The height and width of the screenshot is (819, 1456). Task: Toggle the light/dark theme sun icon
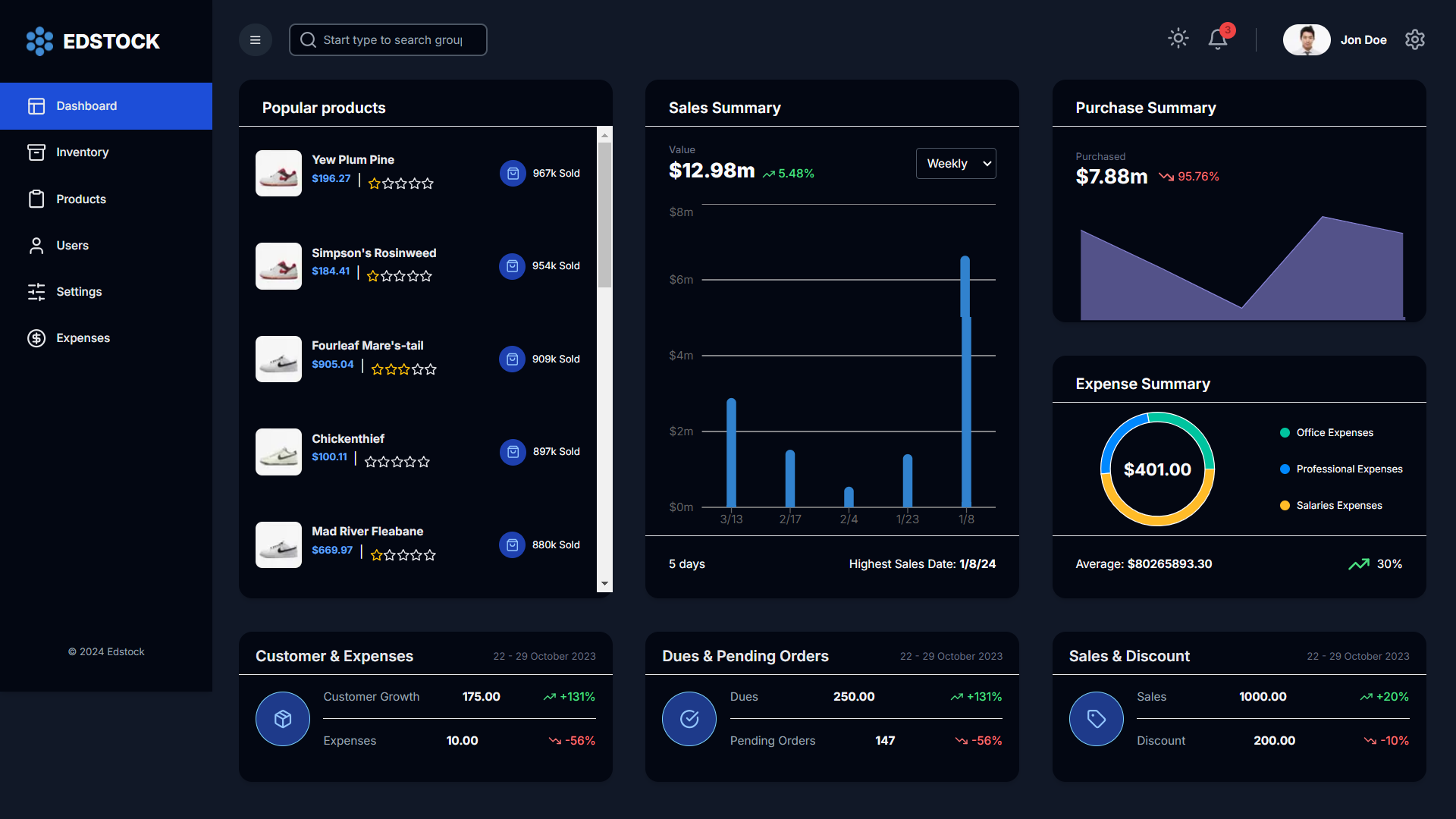1178,39
